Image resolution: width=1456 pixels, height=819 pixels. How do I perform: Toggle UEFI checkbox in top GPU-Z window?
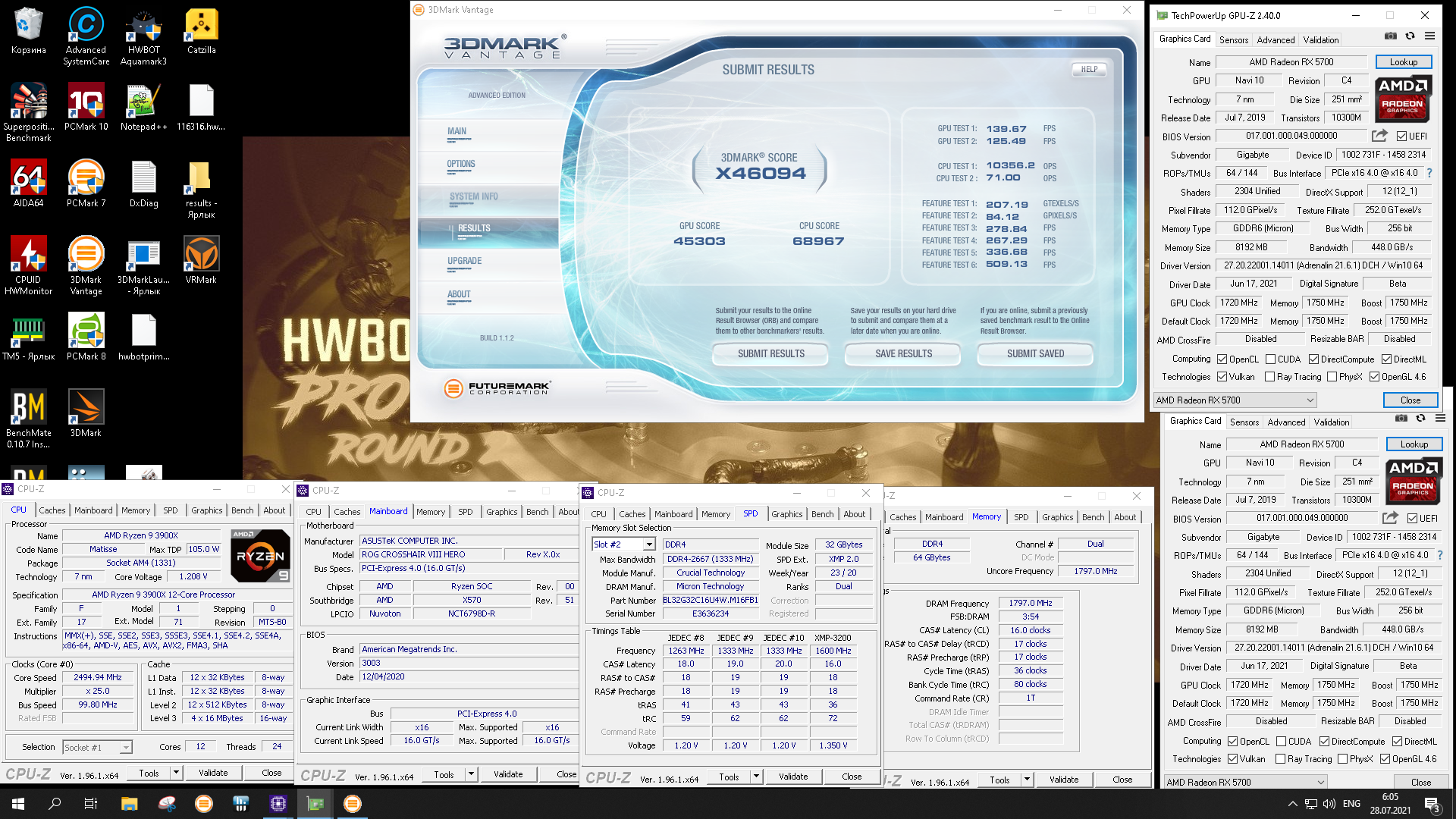(x=1401, y=136)
